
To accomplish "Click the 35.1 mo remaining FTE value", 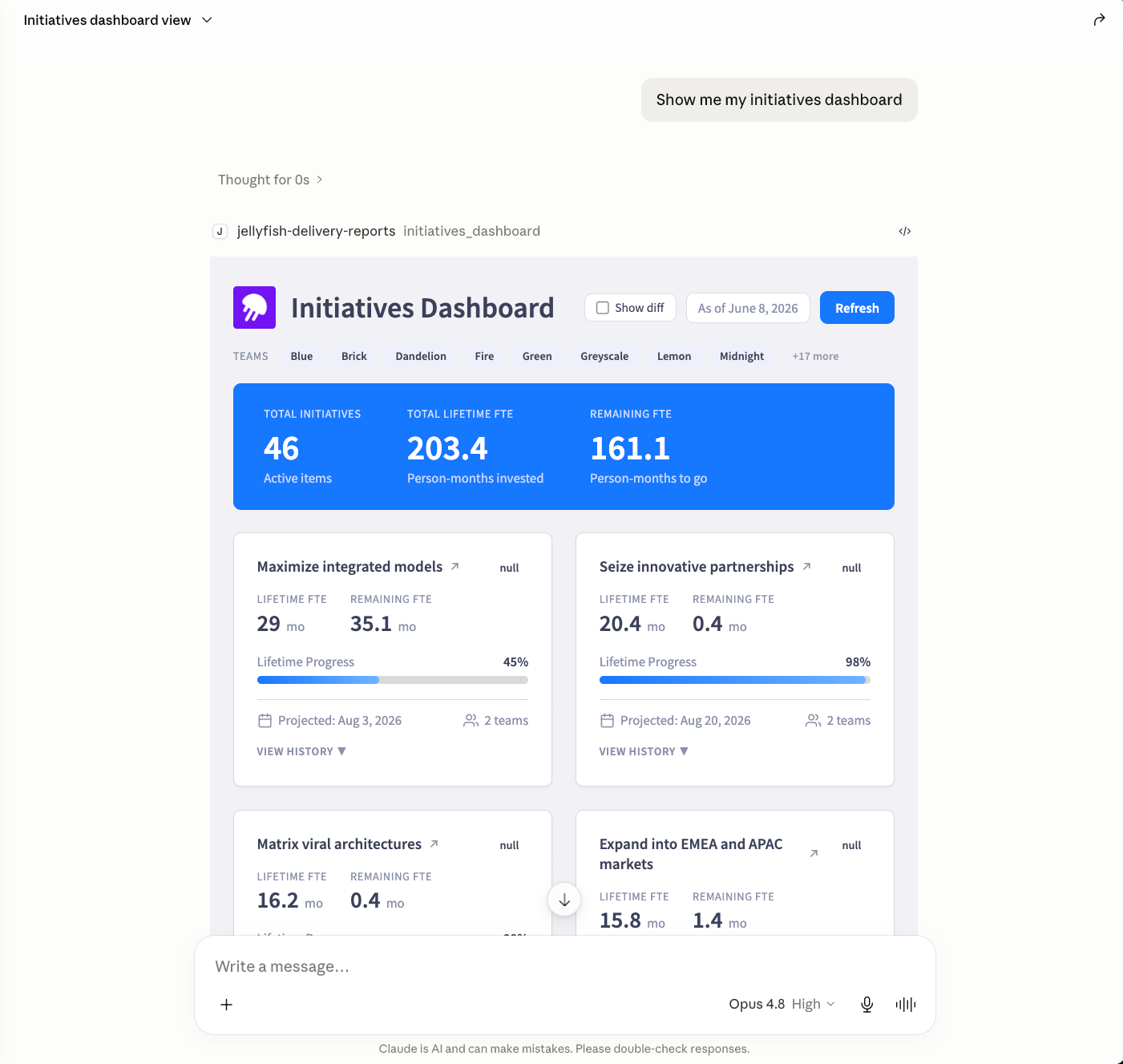I will pos(383,624).
